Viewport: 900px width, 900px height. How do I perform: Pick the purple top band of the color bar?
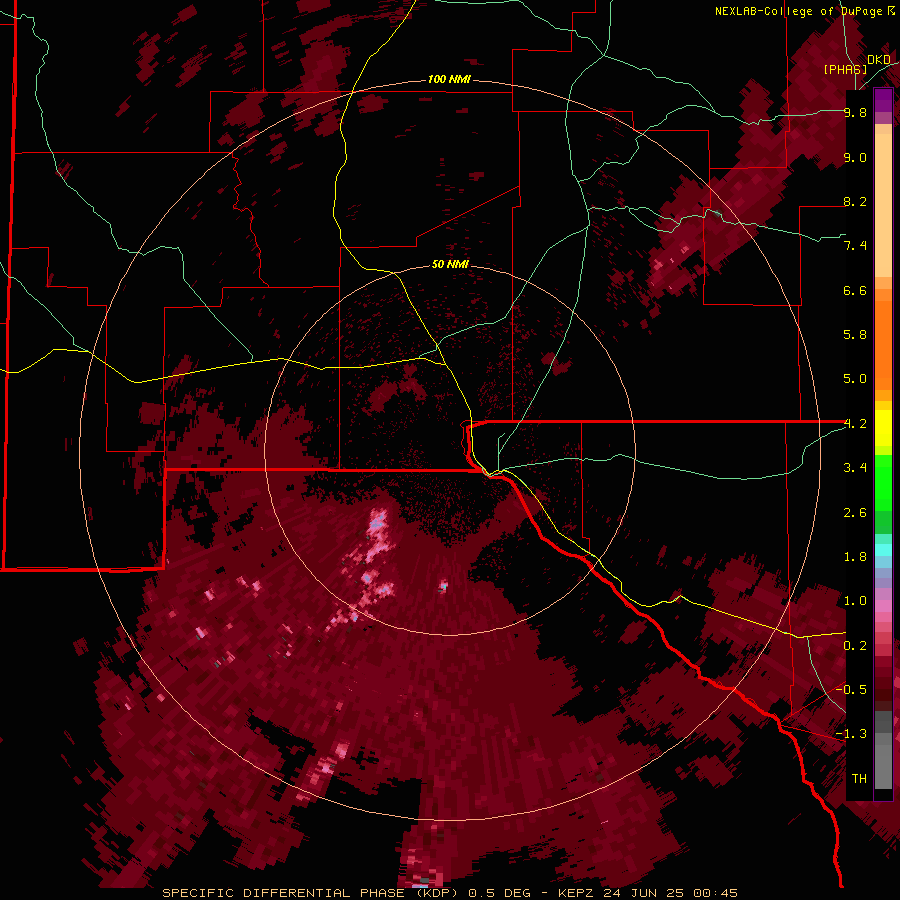[883, 100]
